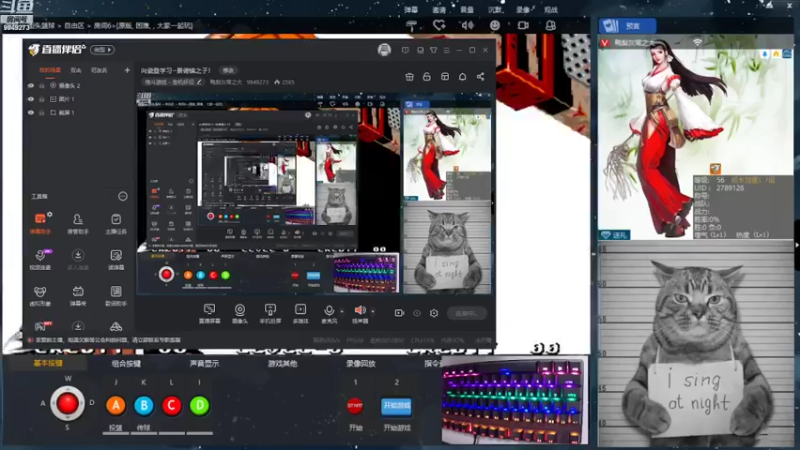
Task: Open the orientation pill beside the app logo
Action: click(x=103, y=49)
